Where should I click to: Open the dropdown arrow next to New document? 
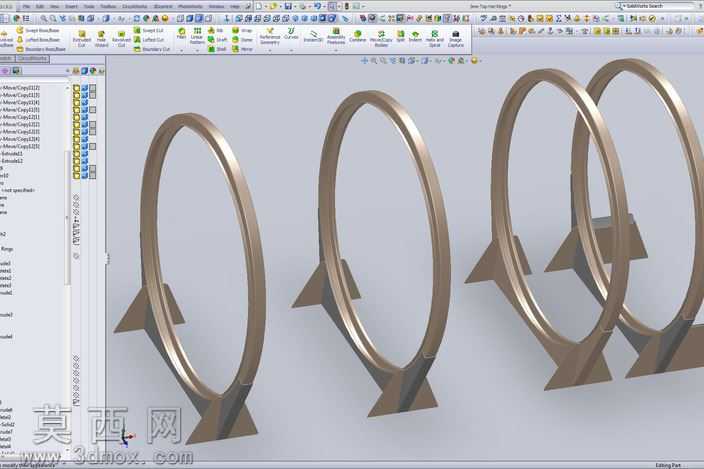(266, 6)
